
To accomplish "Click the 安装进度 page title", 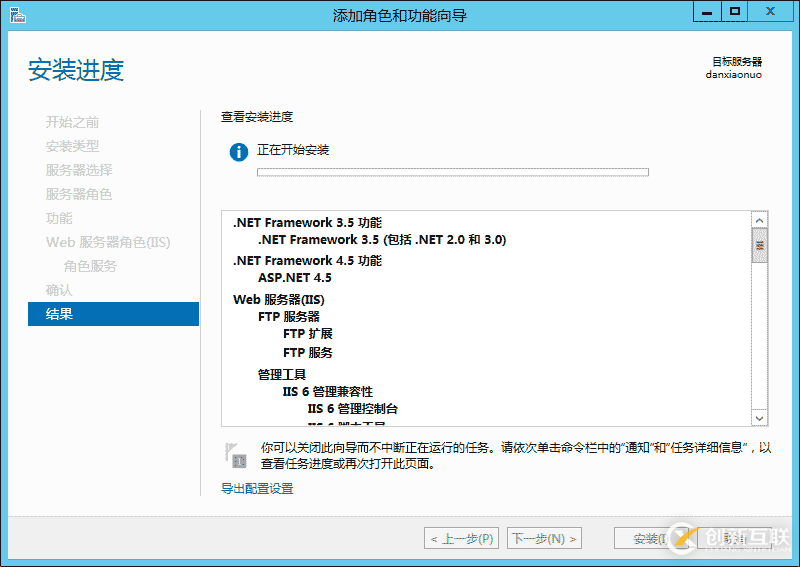I will click(x=76, y=70).
